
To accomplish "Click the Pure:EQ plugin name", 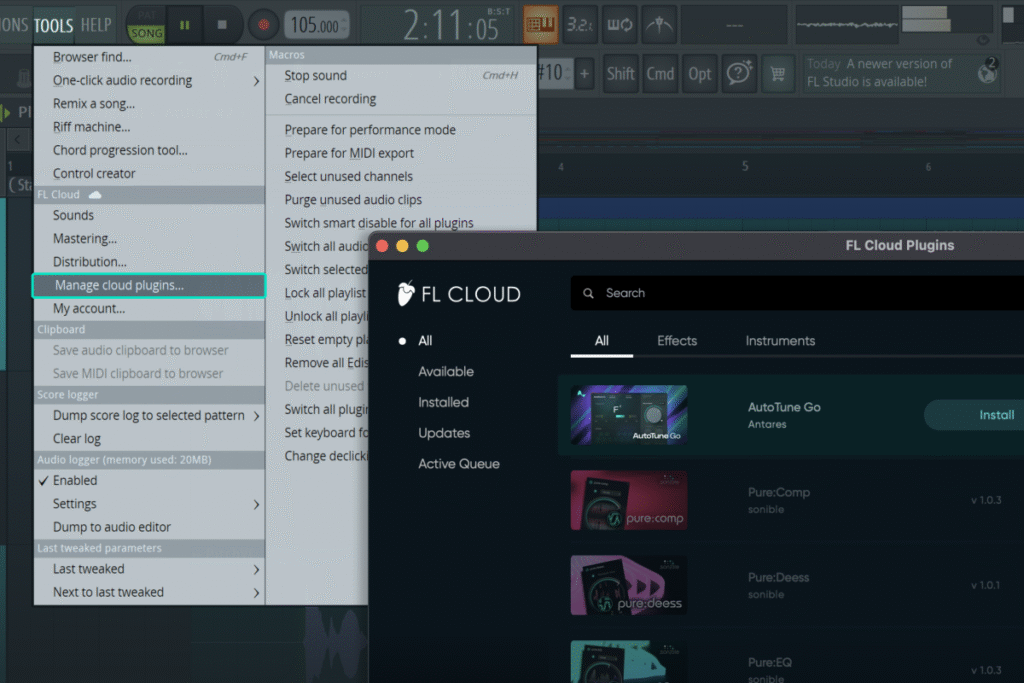I will click(770, 662).
